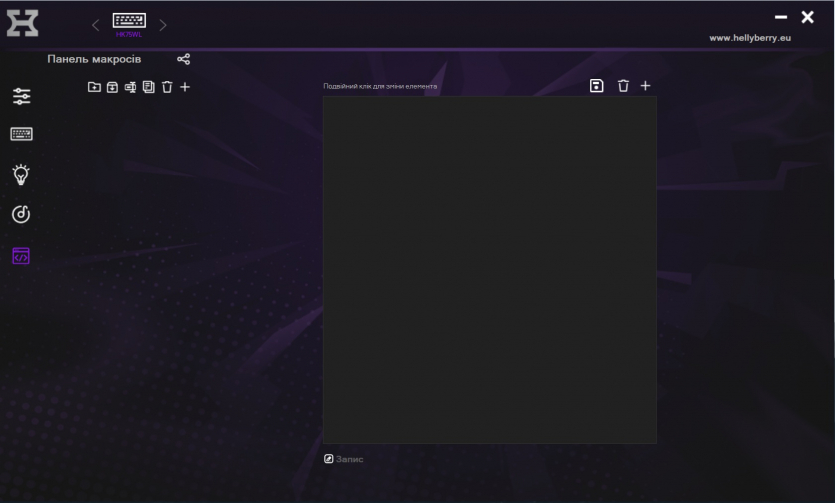Add a new macro with the left plus
Screen dimensions: 835x503
185,87
